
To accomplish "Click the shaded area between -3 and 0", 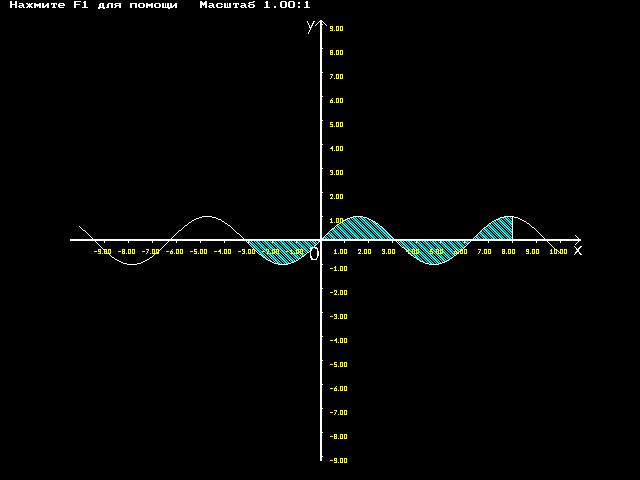I will coord(284,251).
